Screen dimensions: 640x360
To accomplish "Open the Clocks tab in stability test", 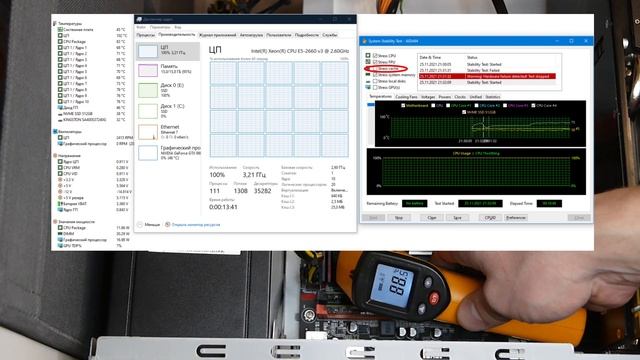I will click(x=460, y=97).
